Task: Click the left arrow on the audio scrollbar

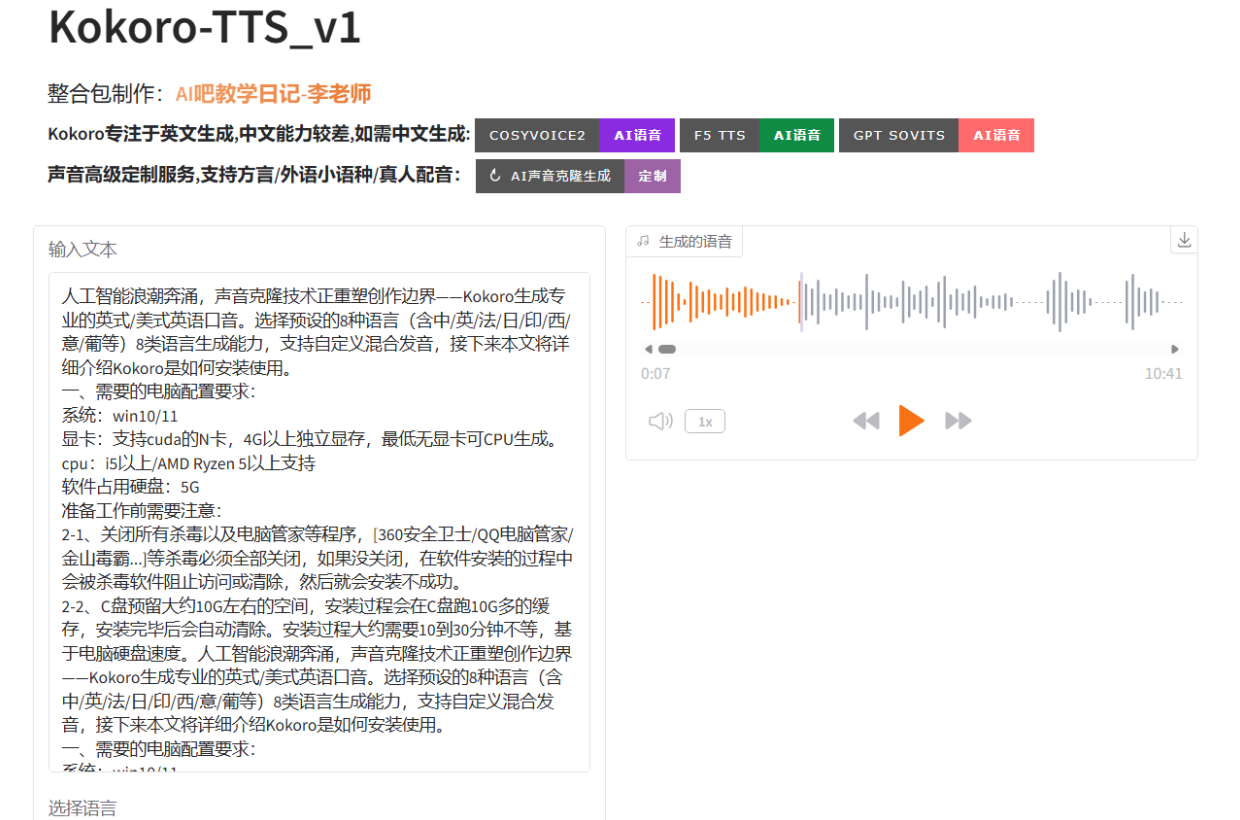Action: click(x=647, y=349)
